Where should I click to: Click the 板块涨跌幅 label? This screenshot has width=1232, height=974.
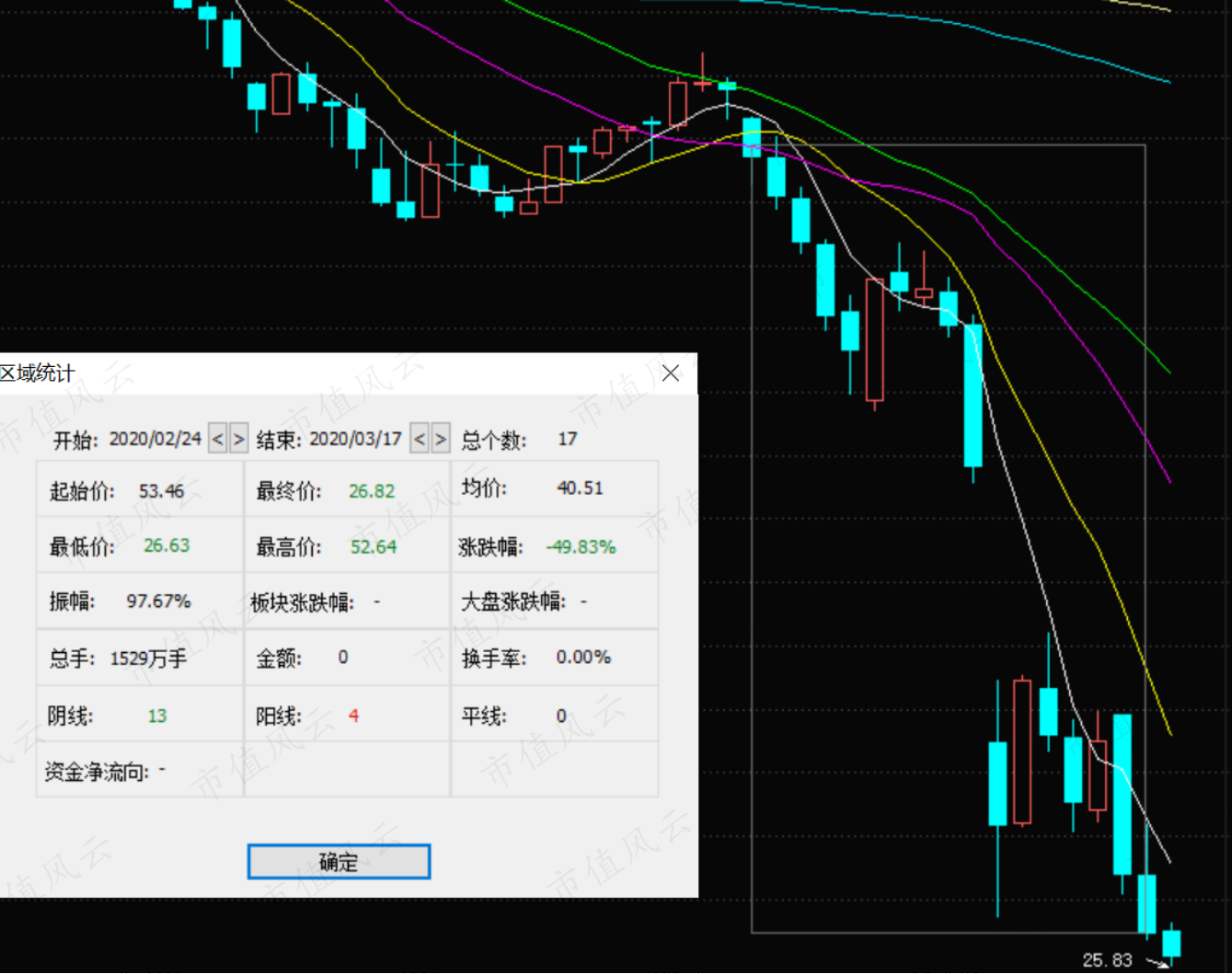[303, 603]
